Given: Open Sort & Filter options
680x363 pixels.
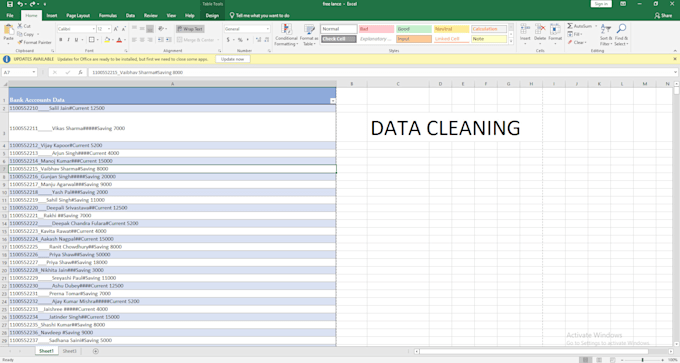Looking at the screenshot, I should point(605,35).
